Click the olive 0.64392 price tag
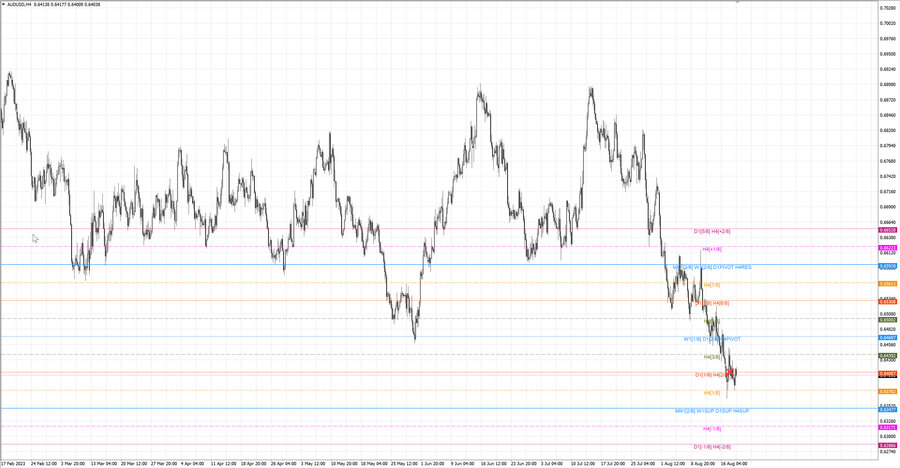 (x=888, y=356)
